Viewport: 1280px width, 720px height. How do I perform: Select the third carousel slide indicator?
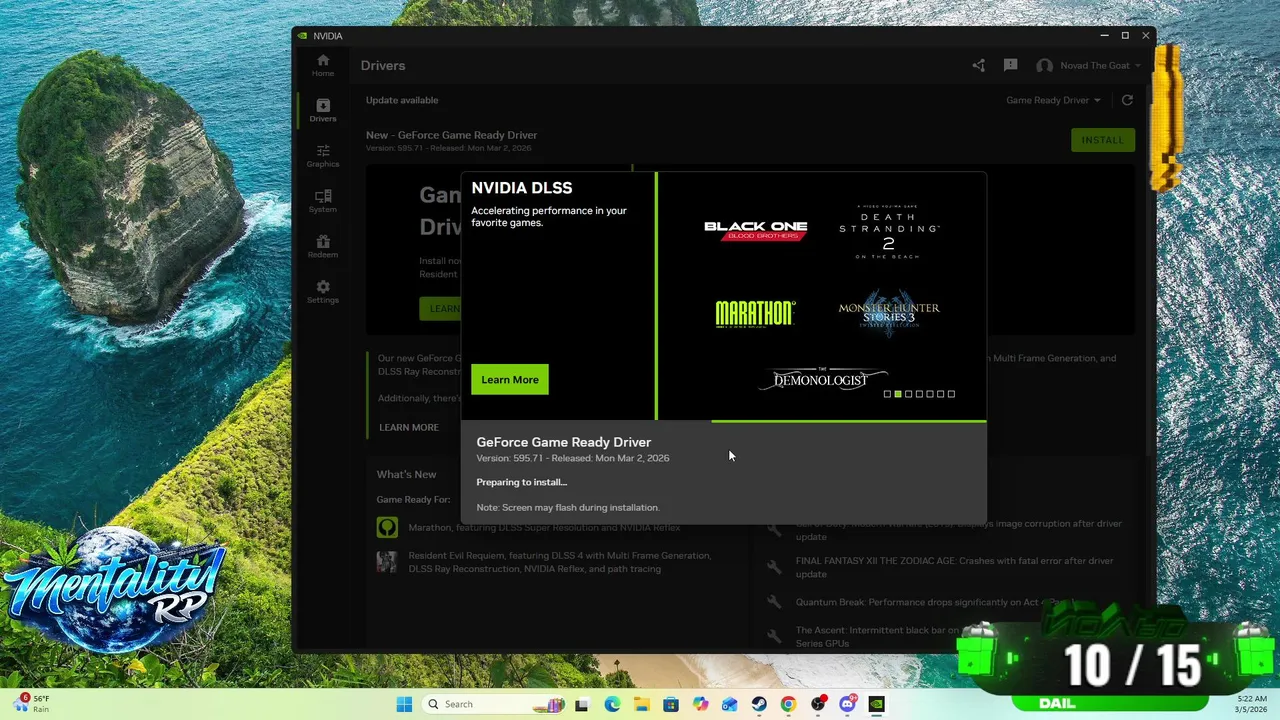tap(908, 394)
